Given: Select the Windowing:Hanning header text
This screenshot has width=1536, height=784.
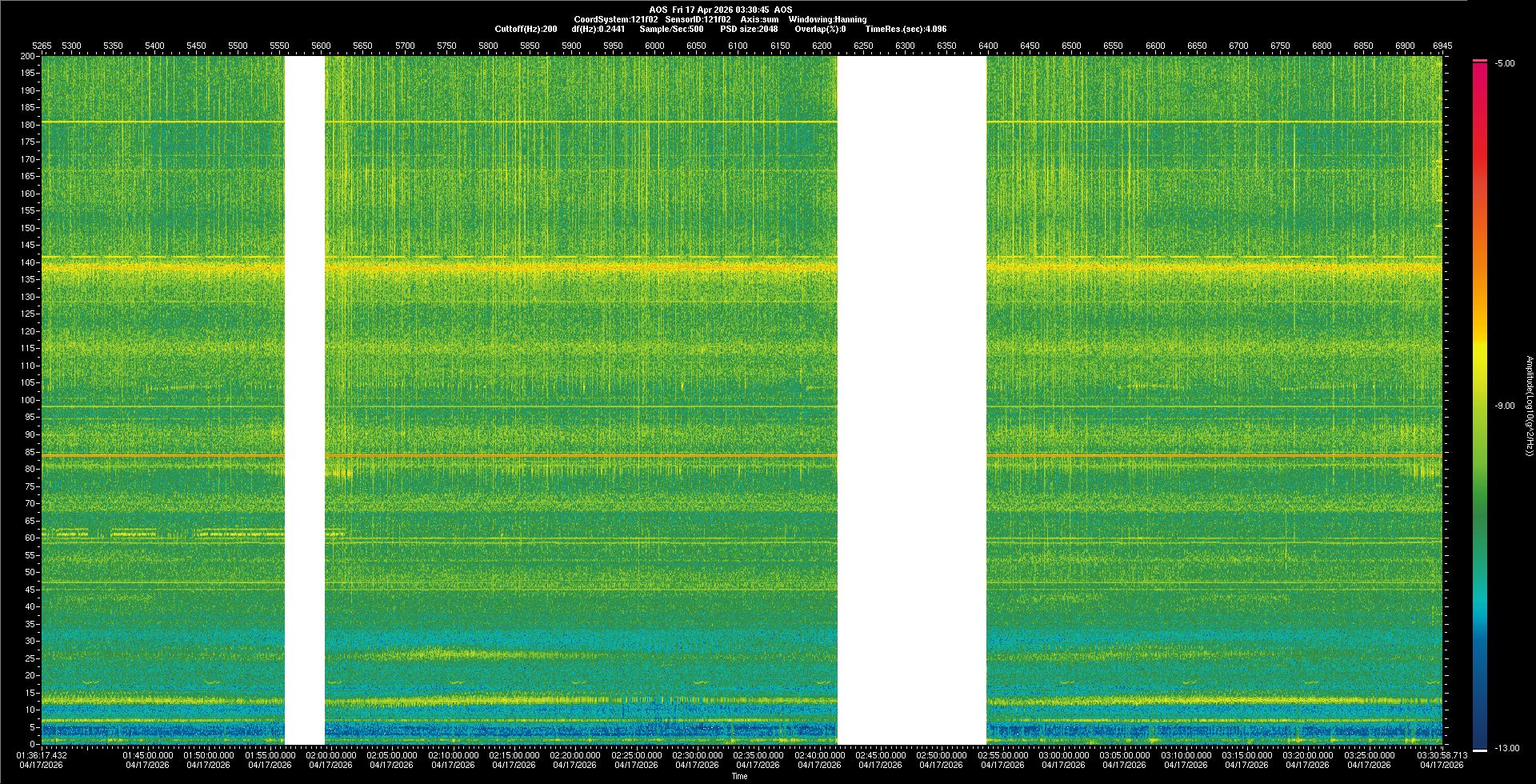Looking at the screenshot, I should (827, 19).
